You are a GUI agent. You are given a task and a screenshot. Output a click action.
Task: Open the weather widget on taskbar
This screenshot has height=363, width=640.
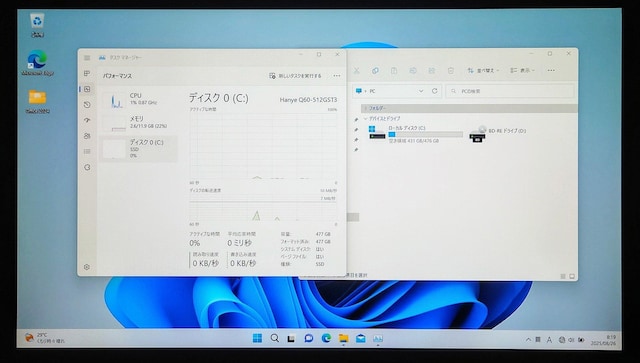coord(44,338)
